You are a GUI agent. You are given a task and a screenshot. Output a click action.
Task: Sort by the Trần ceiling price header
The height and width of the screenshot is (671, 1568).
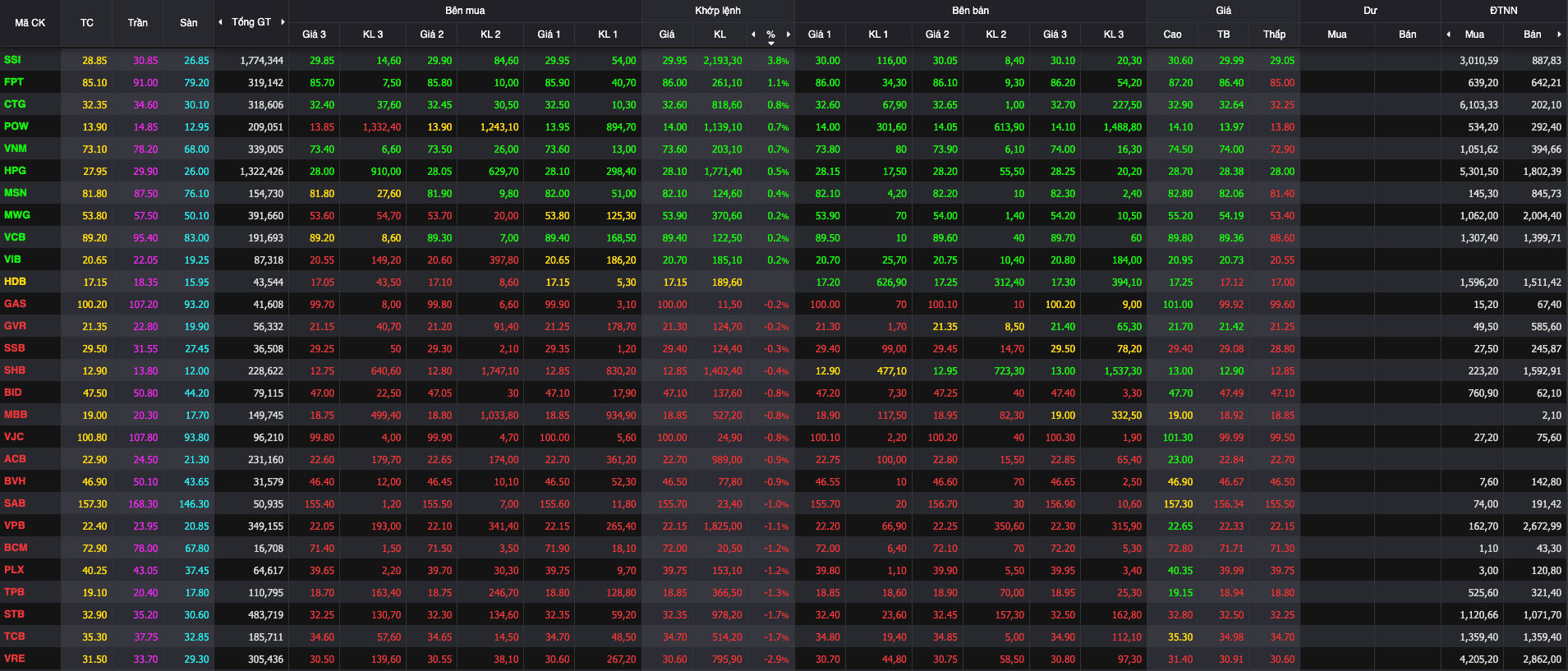(x=138, y=23)
